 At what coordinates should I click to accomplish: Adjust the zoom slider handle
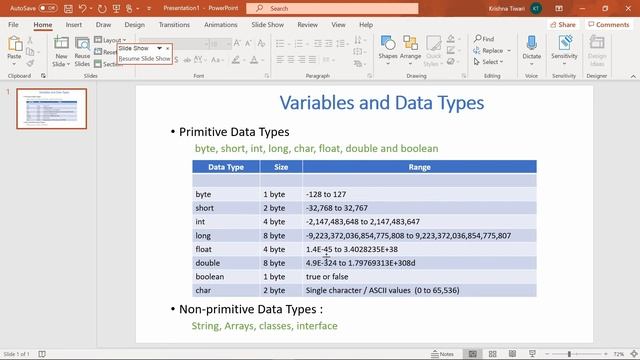click(569, 354)
